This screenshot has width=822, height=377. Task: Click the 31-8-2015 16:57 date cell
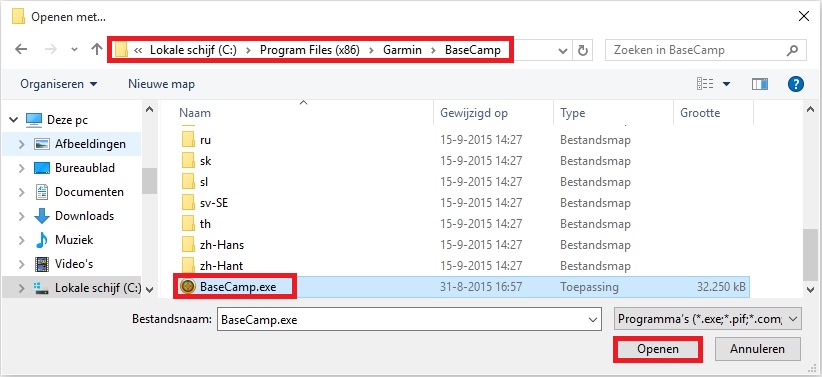click(x=481, y=287)
